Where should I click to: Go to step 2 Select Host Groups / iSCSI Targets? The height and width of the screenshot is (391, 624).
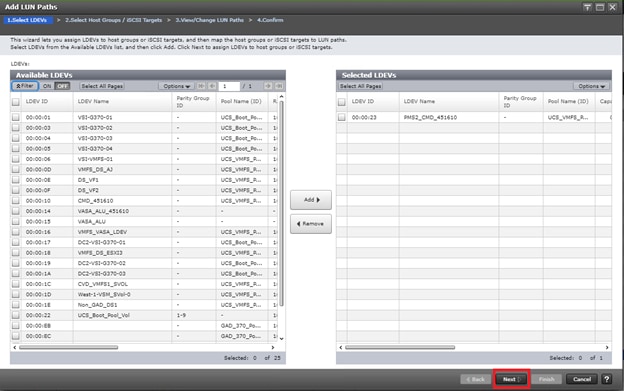113,20
